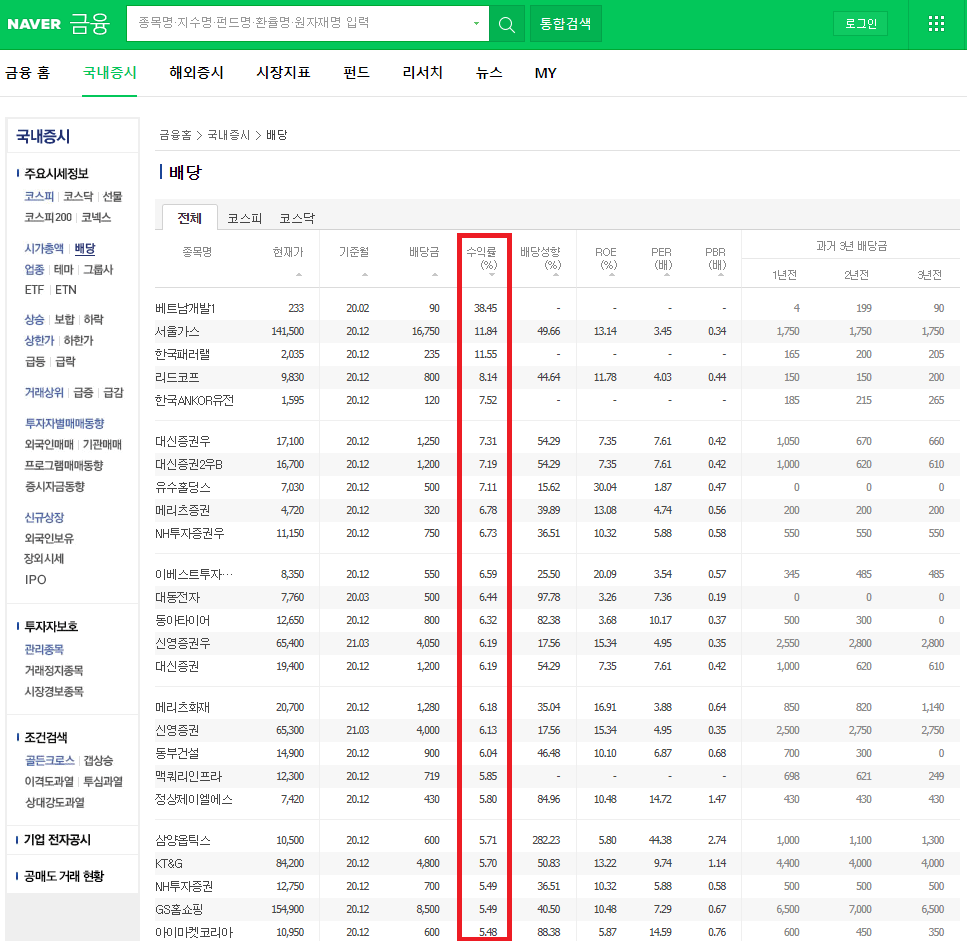
Task: Open stock 맥쿼리인프라
Action: [188, 776]
